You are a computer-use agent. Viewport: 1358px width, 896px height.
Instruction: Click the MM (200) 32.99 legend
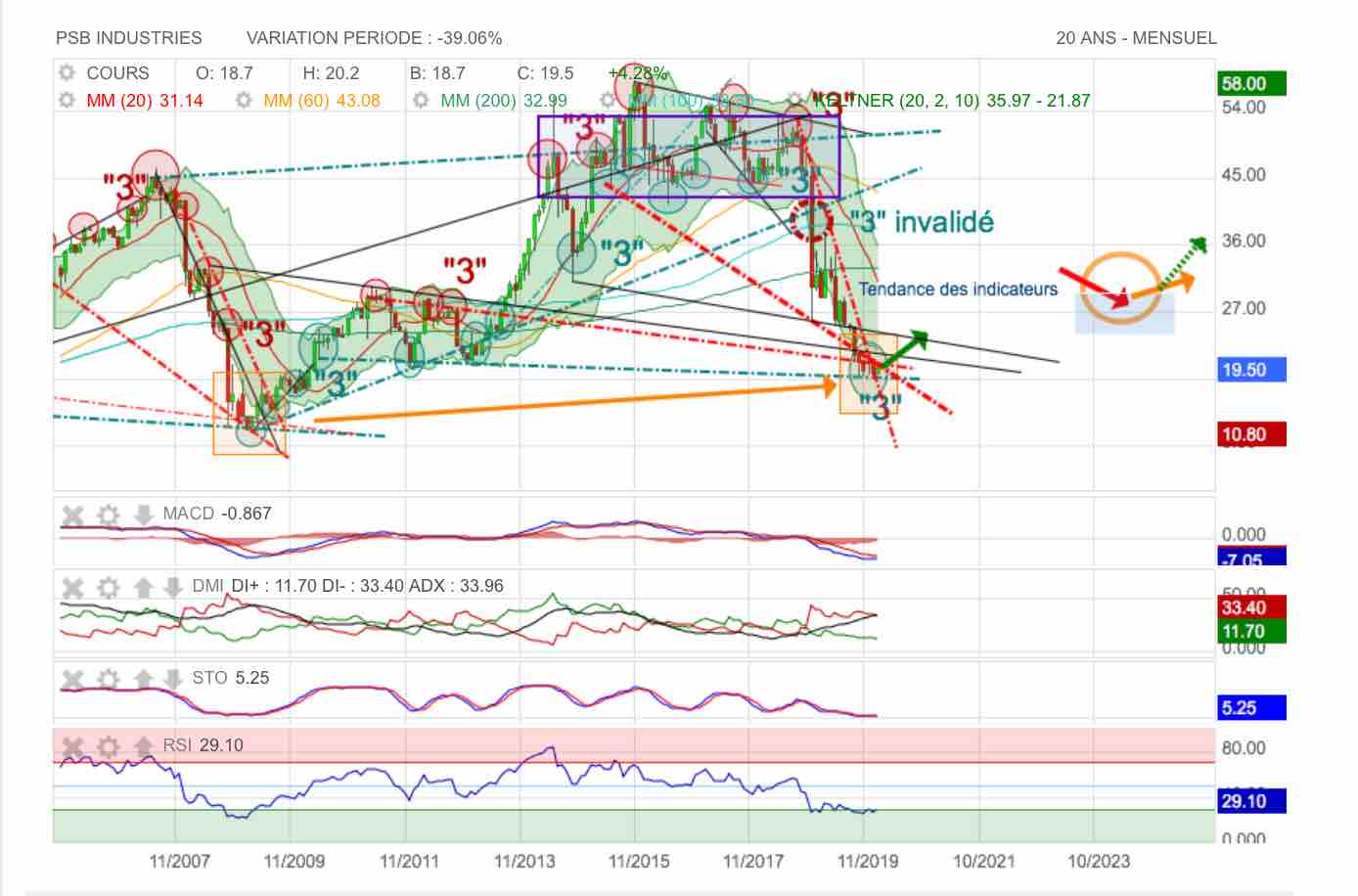tap(504, 100)
